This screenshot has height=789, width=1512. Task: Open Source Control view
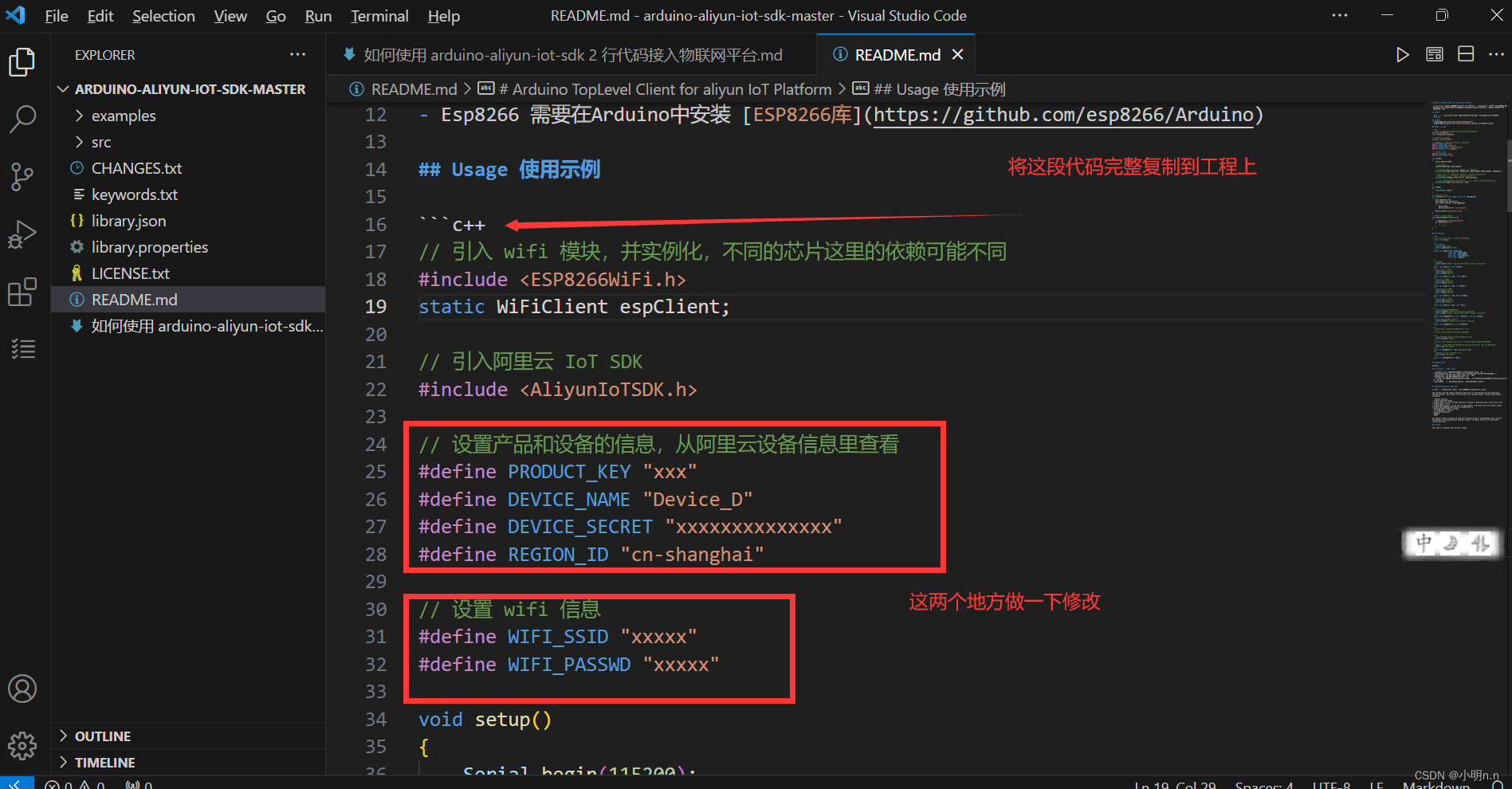[22, 177]
